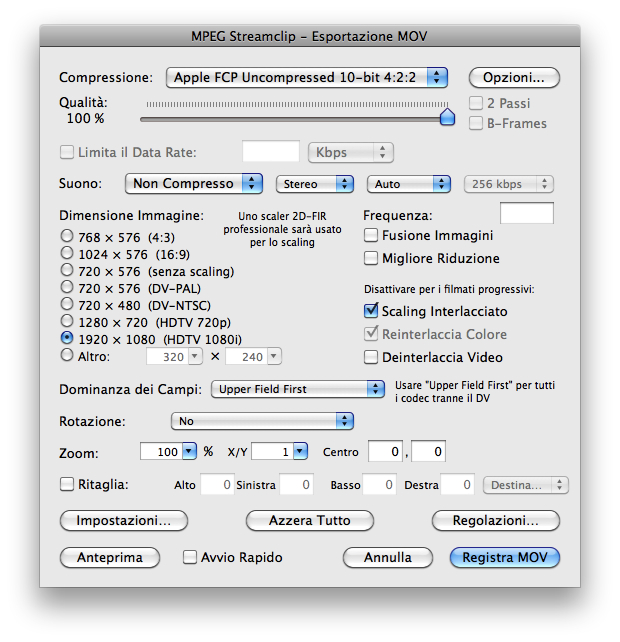Select 720 × 576 senza scaling option
The image size is (620, 642).
click(67, 270)
